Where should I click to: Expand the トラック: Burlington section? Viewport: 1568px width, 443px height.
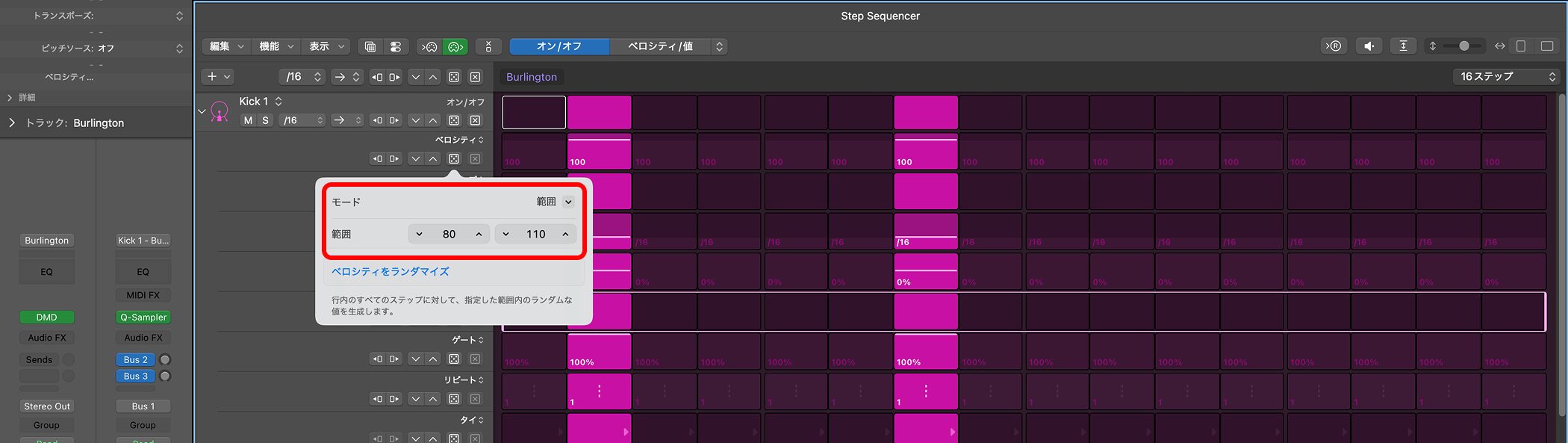tap(12, 123)
